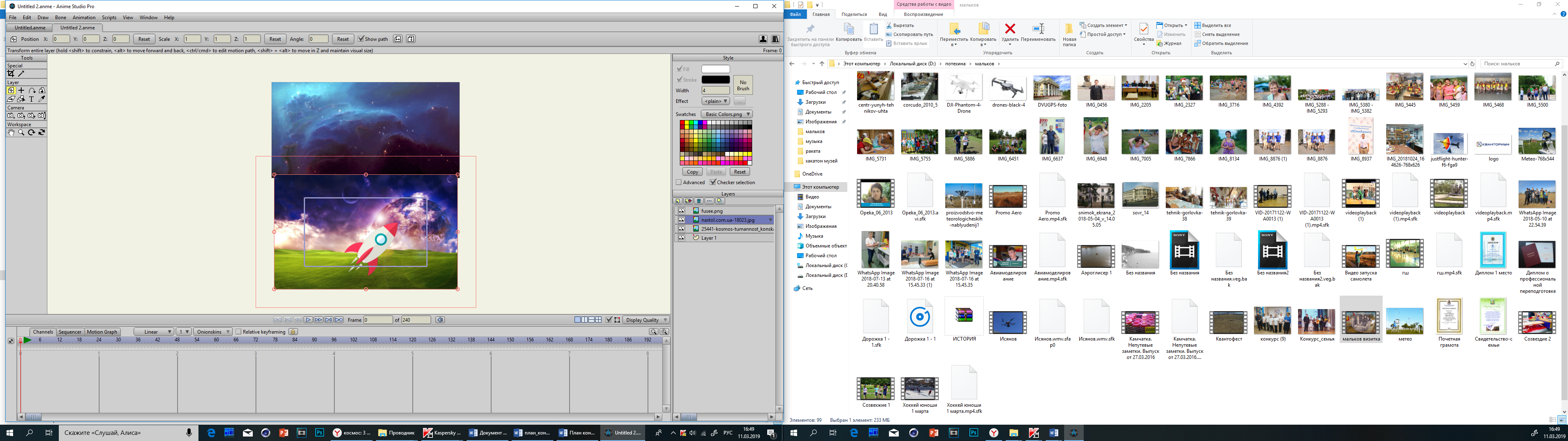Click Reset next to Angle field
Screen dimensions: 1568x441
[x=343, y=39]
